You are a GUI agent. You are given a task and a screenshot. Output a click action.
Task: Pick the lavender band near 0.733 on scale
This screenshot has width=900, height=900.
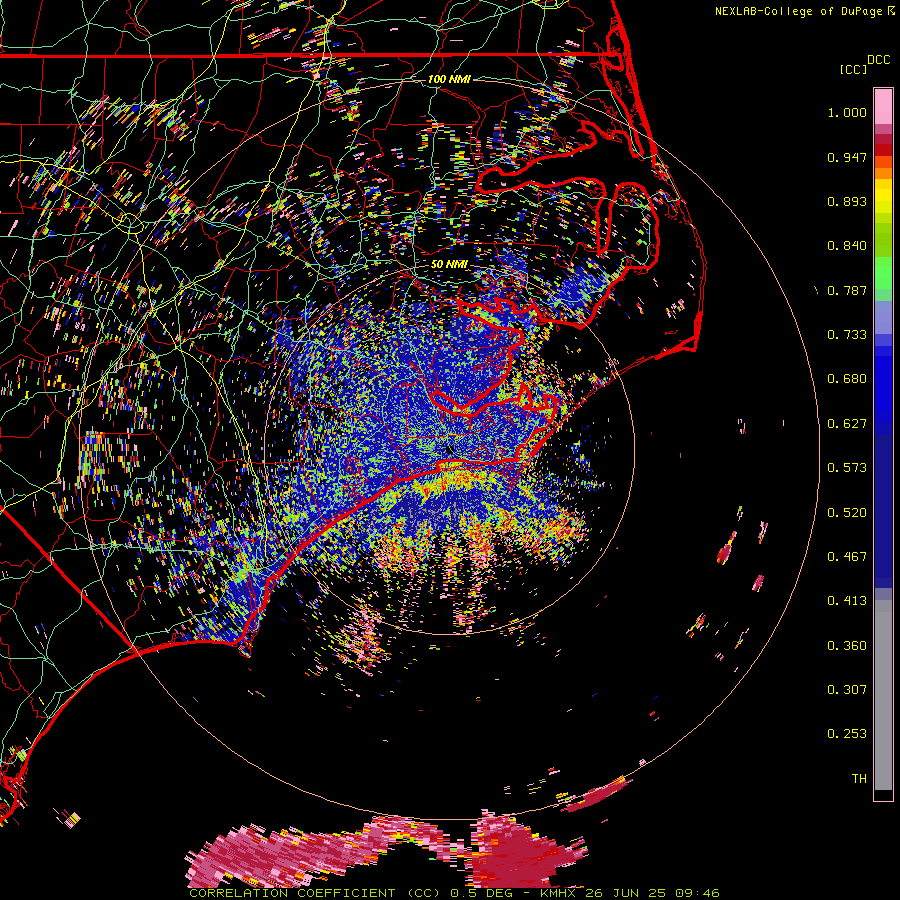(883, 317)
